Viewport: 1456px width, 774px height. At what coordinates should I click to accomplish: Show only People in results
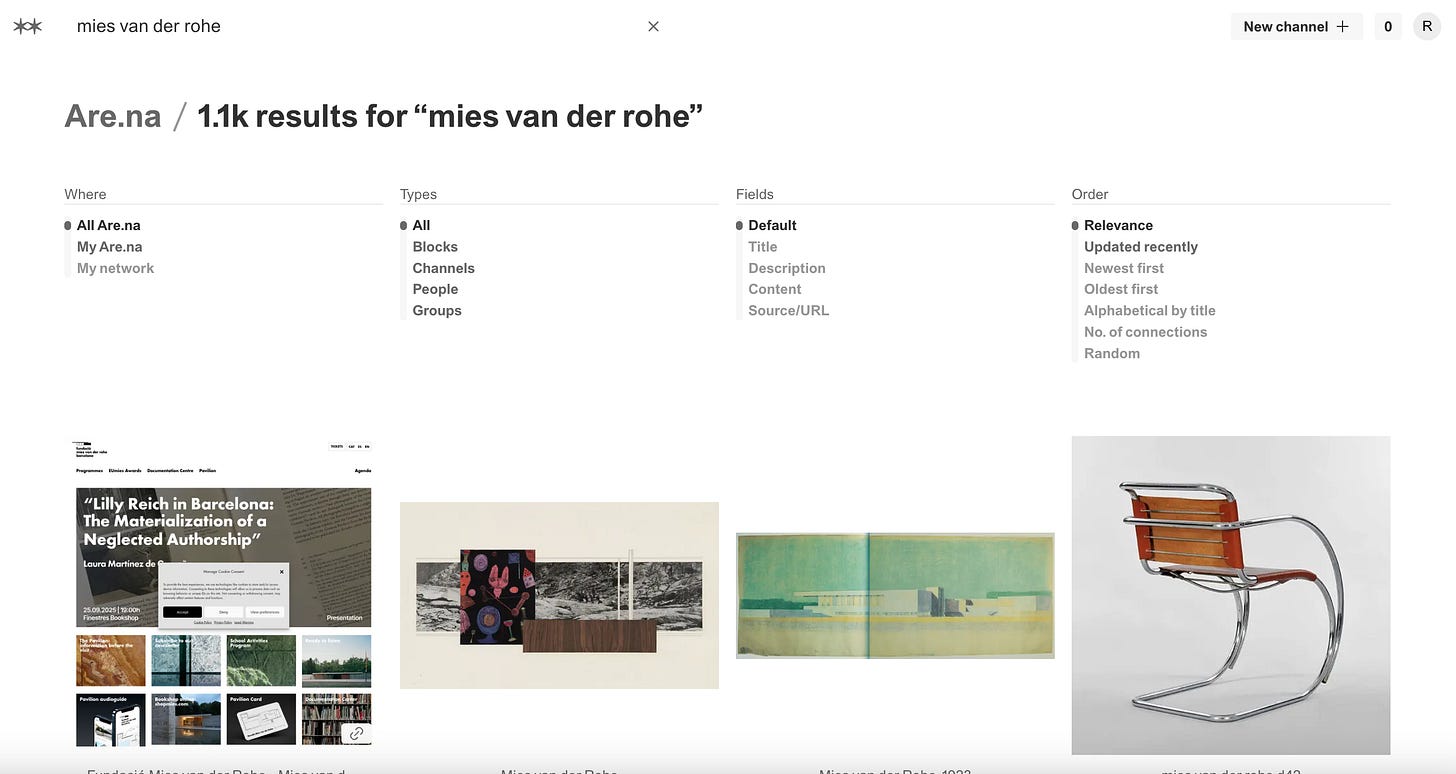pos(436,289)
